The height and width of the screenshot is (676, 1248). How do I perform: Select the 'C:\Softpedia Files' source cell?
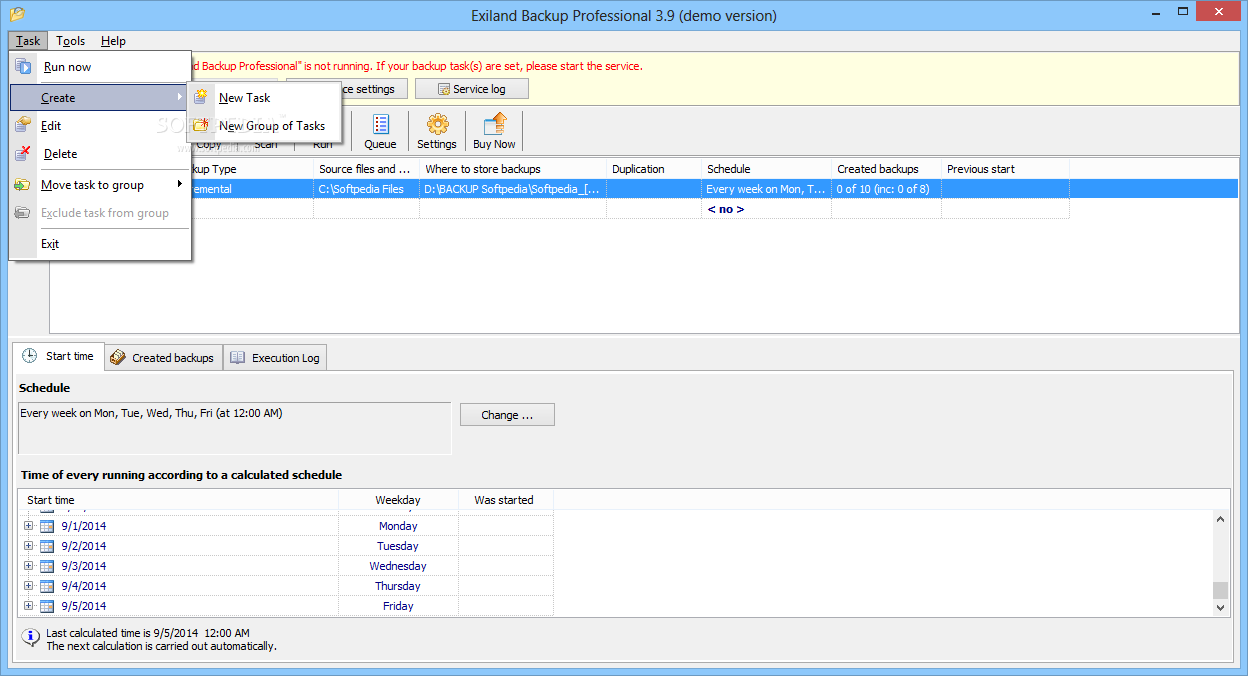click(x=366, y=189)
